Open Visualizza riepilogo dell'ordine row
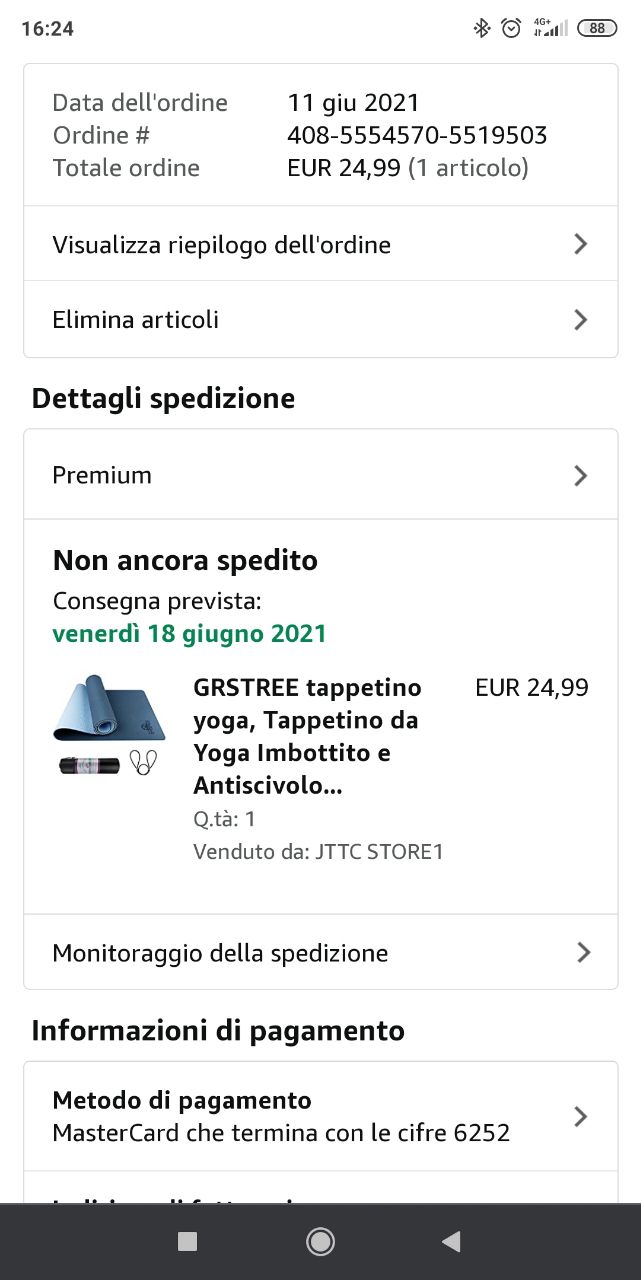The width and height of the screenshot is (641, 1280). pyautogui.click(x=222, y=245)
